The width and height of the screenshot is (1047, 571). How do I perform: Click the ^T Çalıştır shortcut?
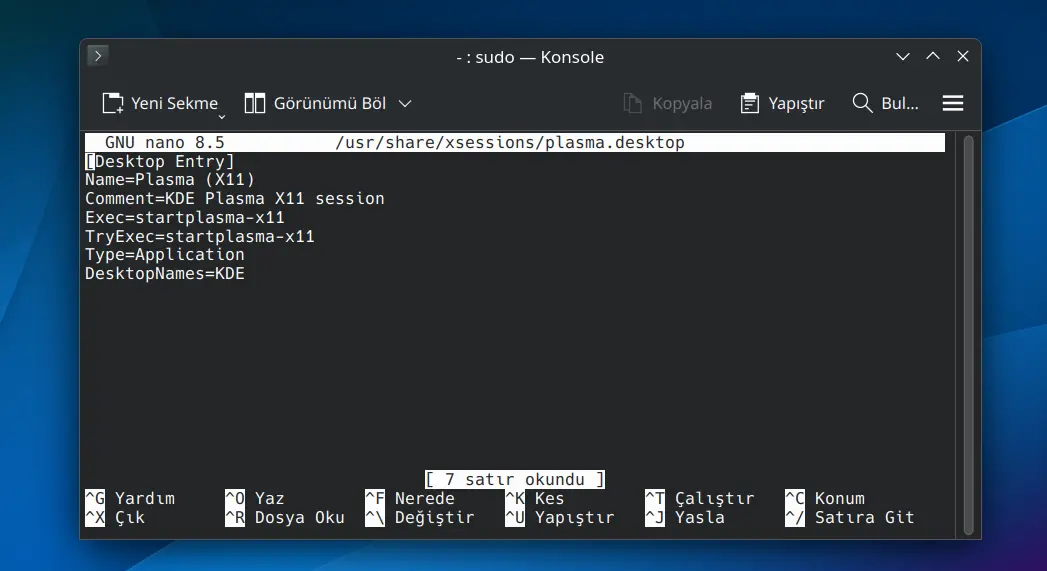[x=700, y=498]
